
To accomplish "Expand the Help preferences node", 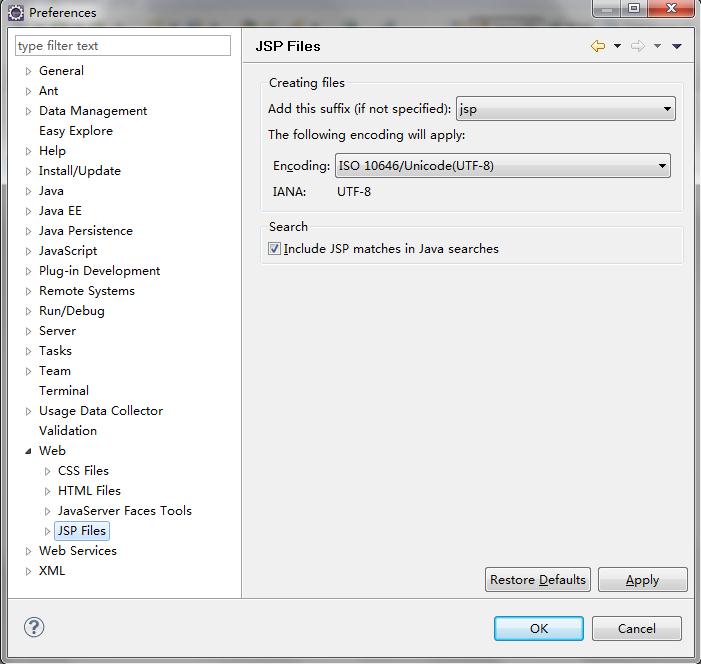I will pos(28,151).
